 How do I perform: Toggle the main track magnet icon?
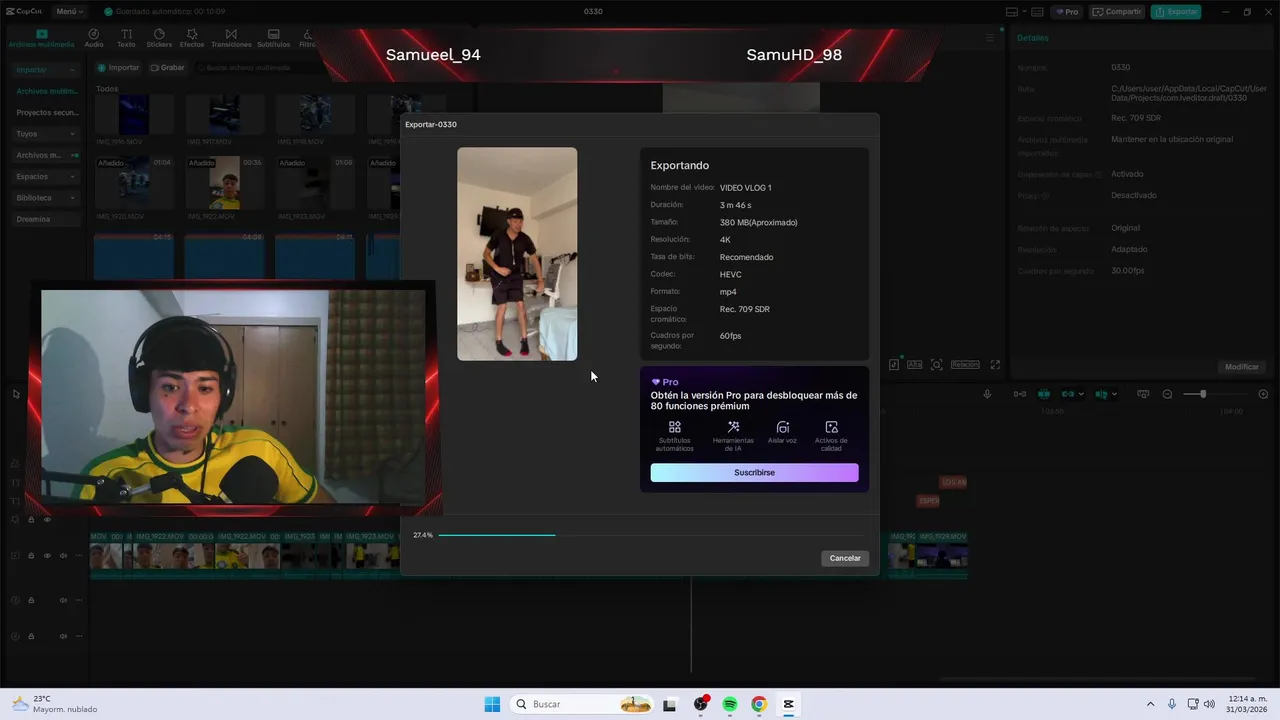[x=1020, y=394]
